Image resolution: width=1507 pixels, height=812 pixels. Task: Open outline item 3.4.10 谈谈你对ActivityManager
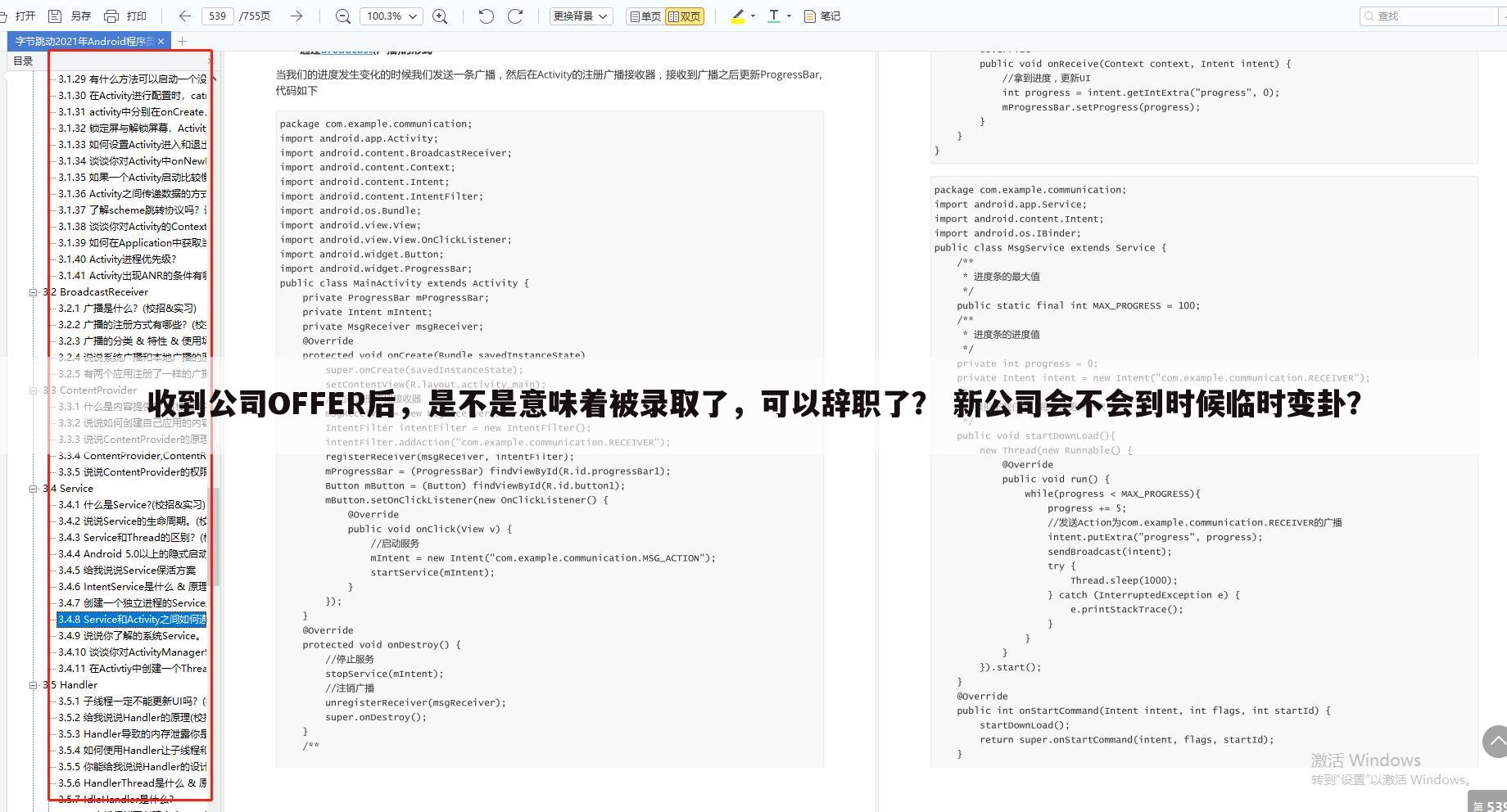(132, 652)
